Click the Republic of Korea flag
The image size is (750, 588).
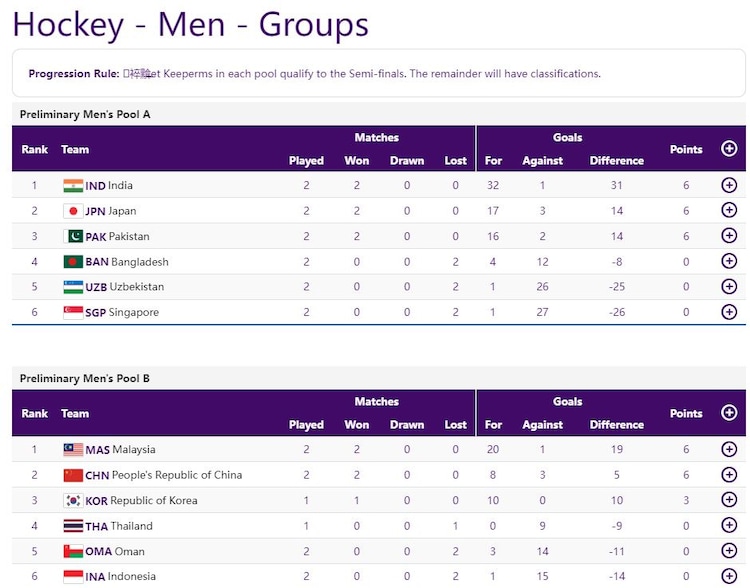(73, 501)
